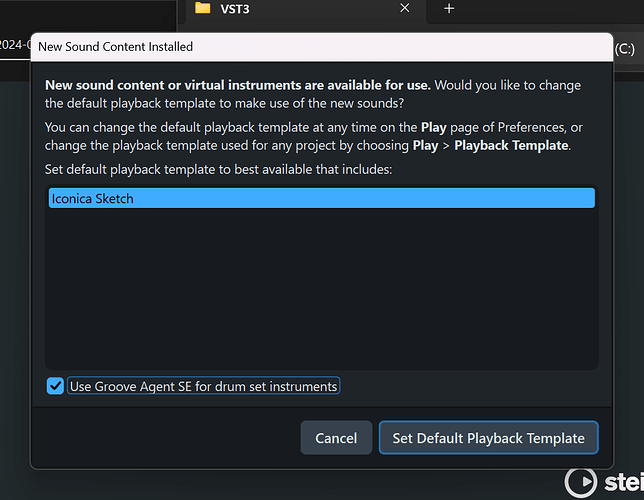Click the Steinberg wordmark text
Image resolution: width=644 pixels, height=500 pixels.
click(623, 484)
